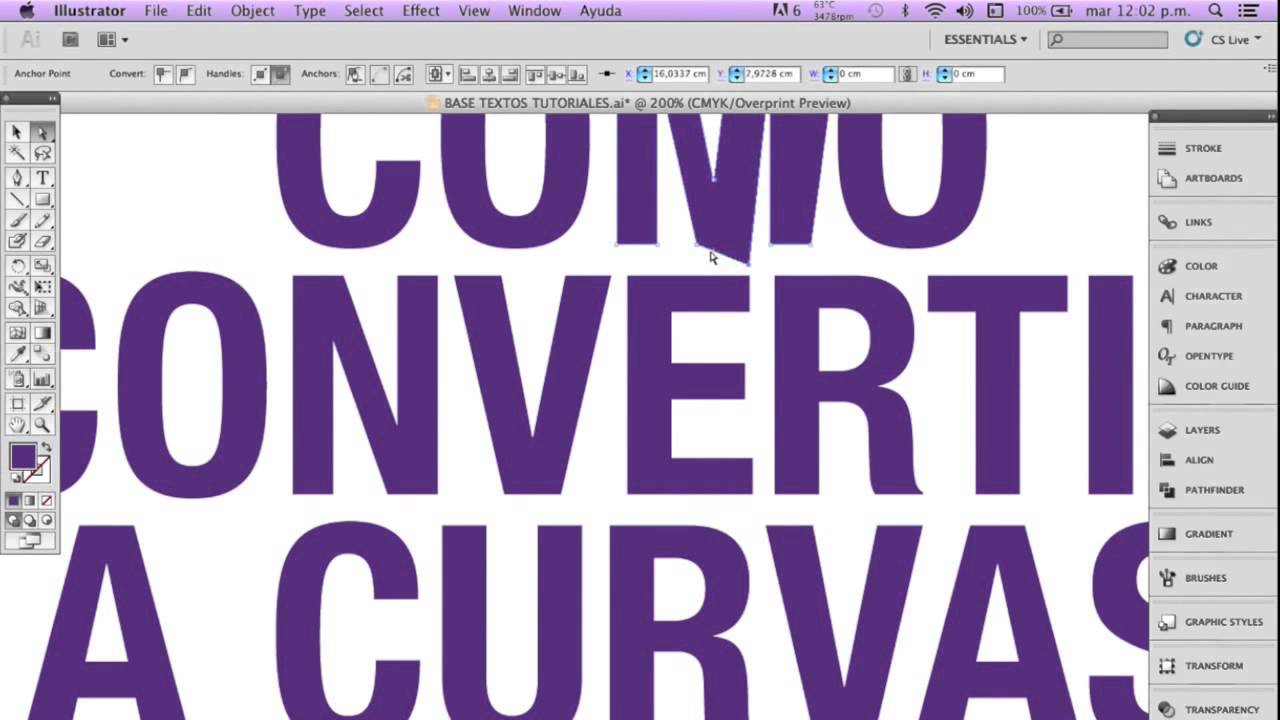Select the Rotate tool
The width and height of the screenshot is (1280, 720).
click(x=17, y=266)
